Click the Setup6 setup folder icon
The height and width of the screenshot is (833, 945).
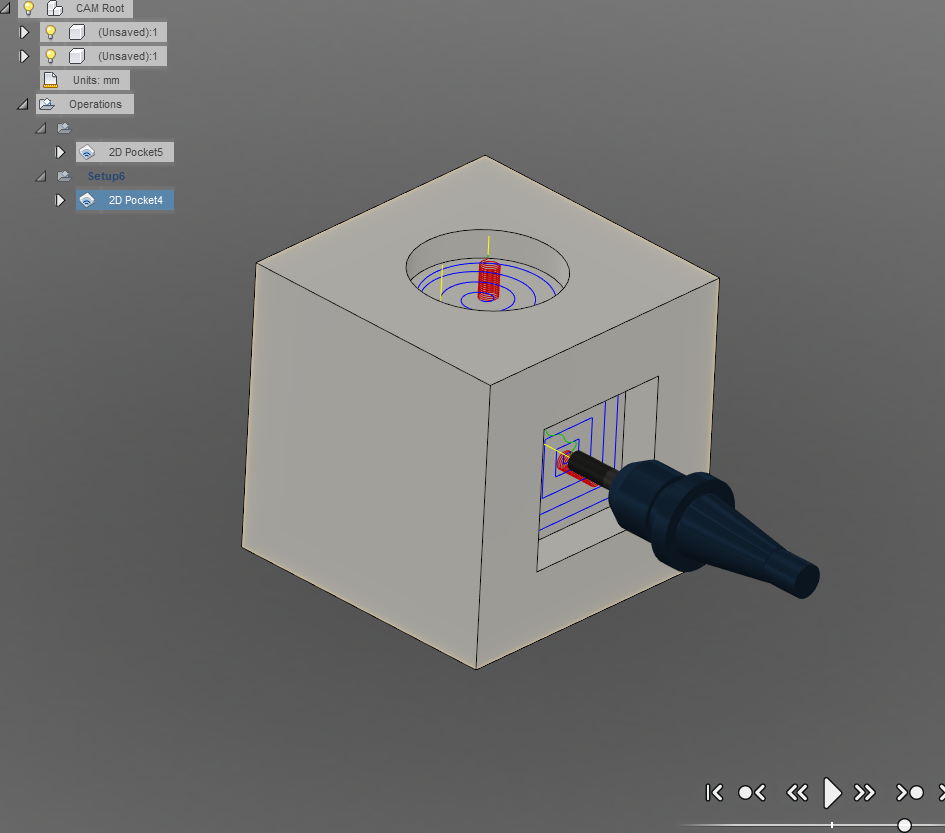tap(64, 175)
